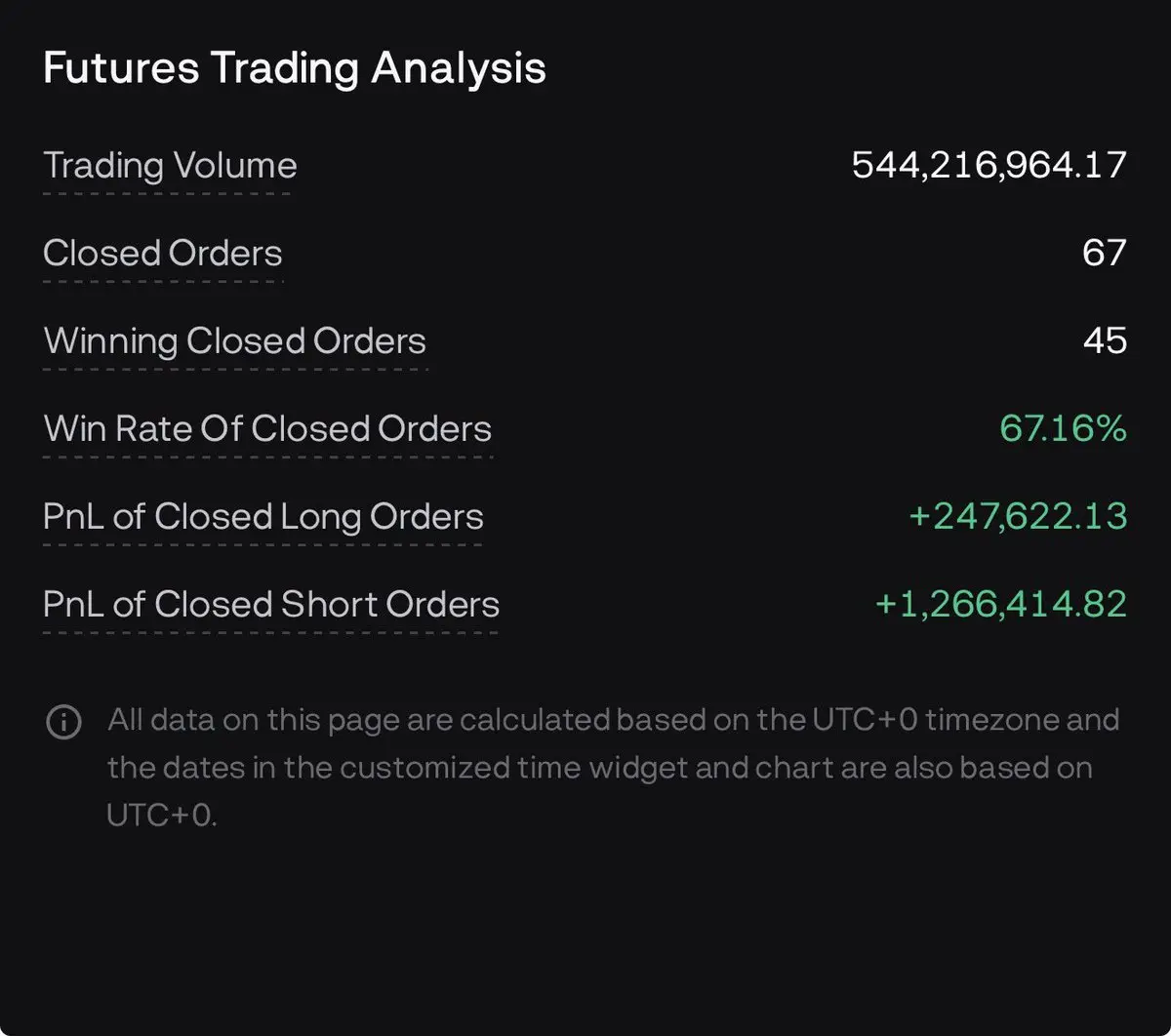This screenshot has width=1171, height=1036.
Task: Click the +1,266,414.82 short PnL figure
Action: coord(1000,605)
